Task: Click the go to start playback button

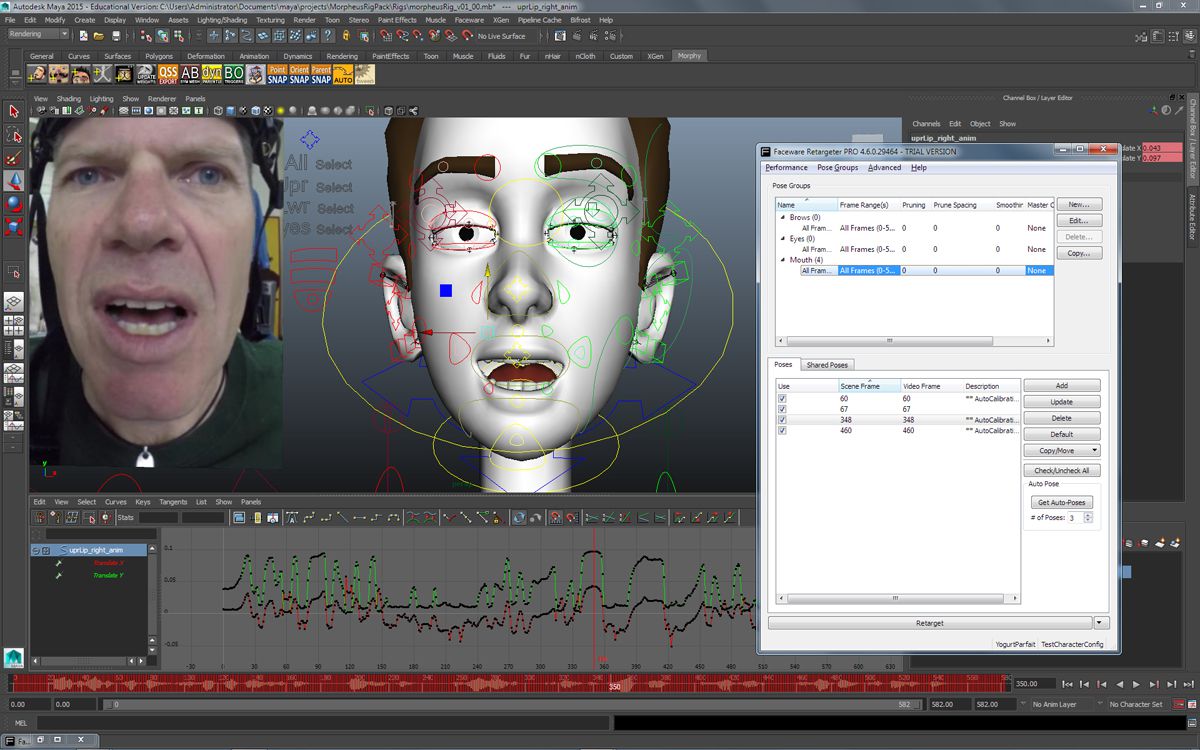Action: tap(1068, 684)
